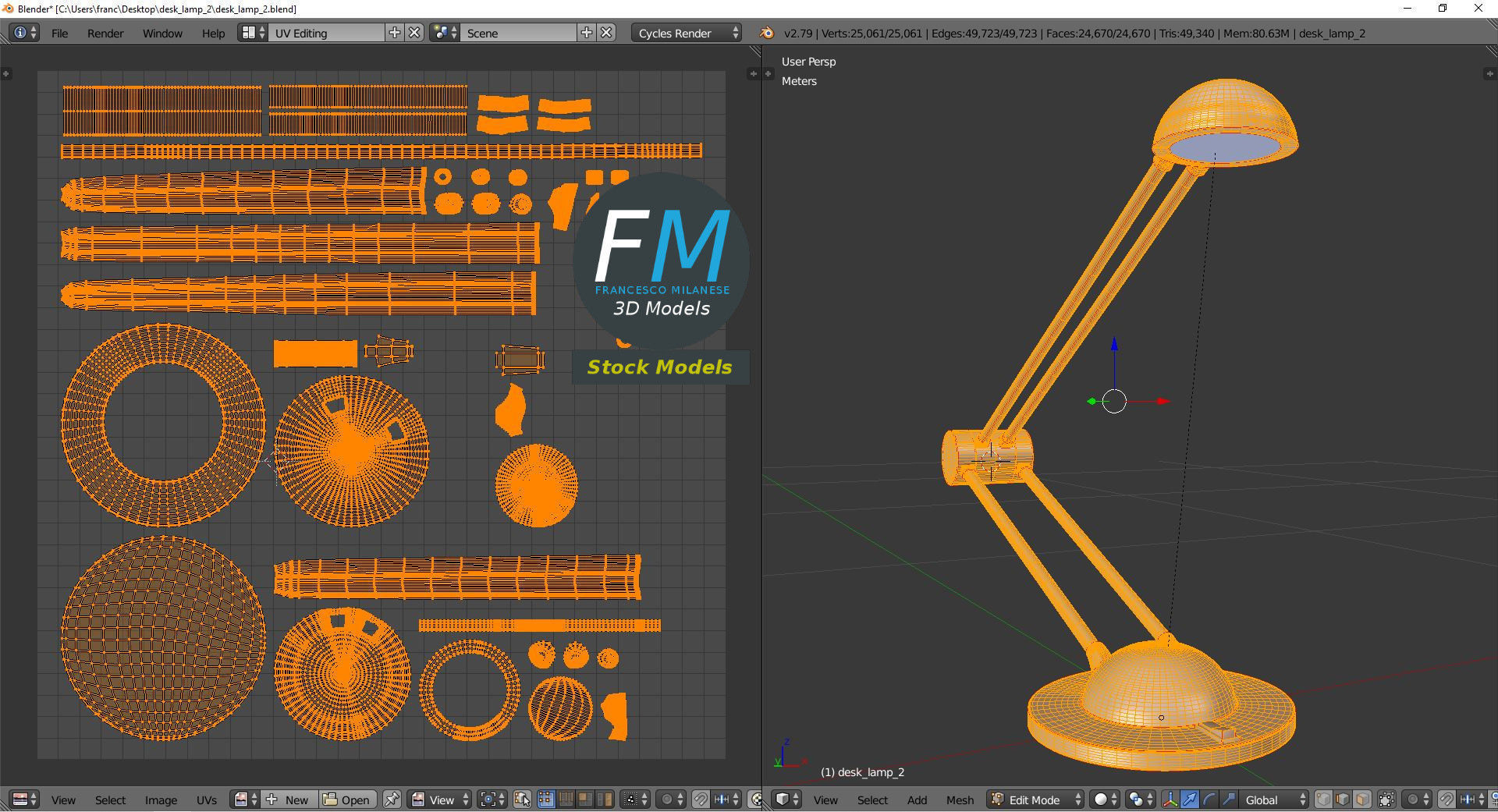Open the UV editor Select menu
Viewport: 1498px width, 812px height.
click(110, 800)
